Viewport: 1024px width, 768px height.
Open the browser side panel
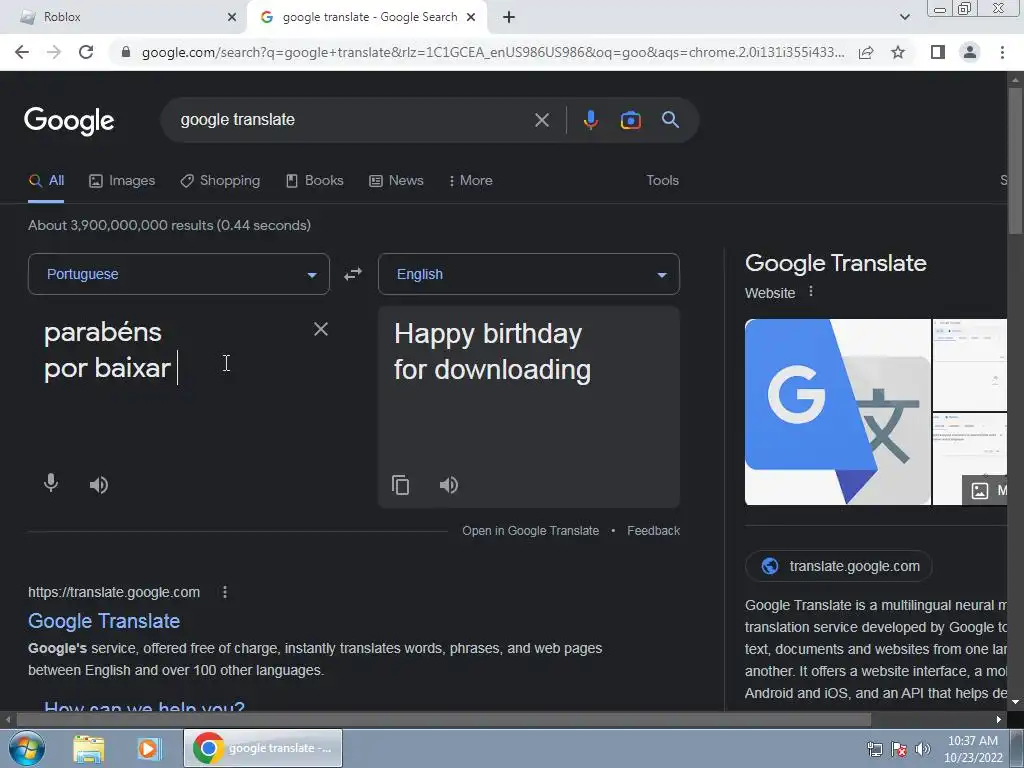[938, 52]
